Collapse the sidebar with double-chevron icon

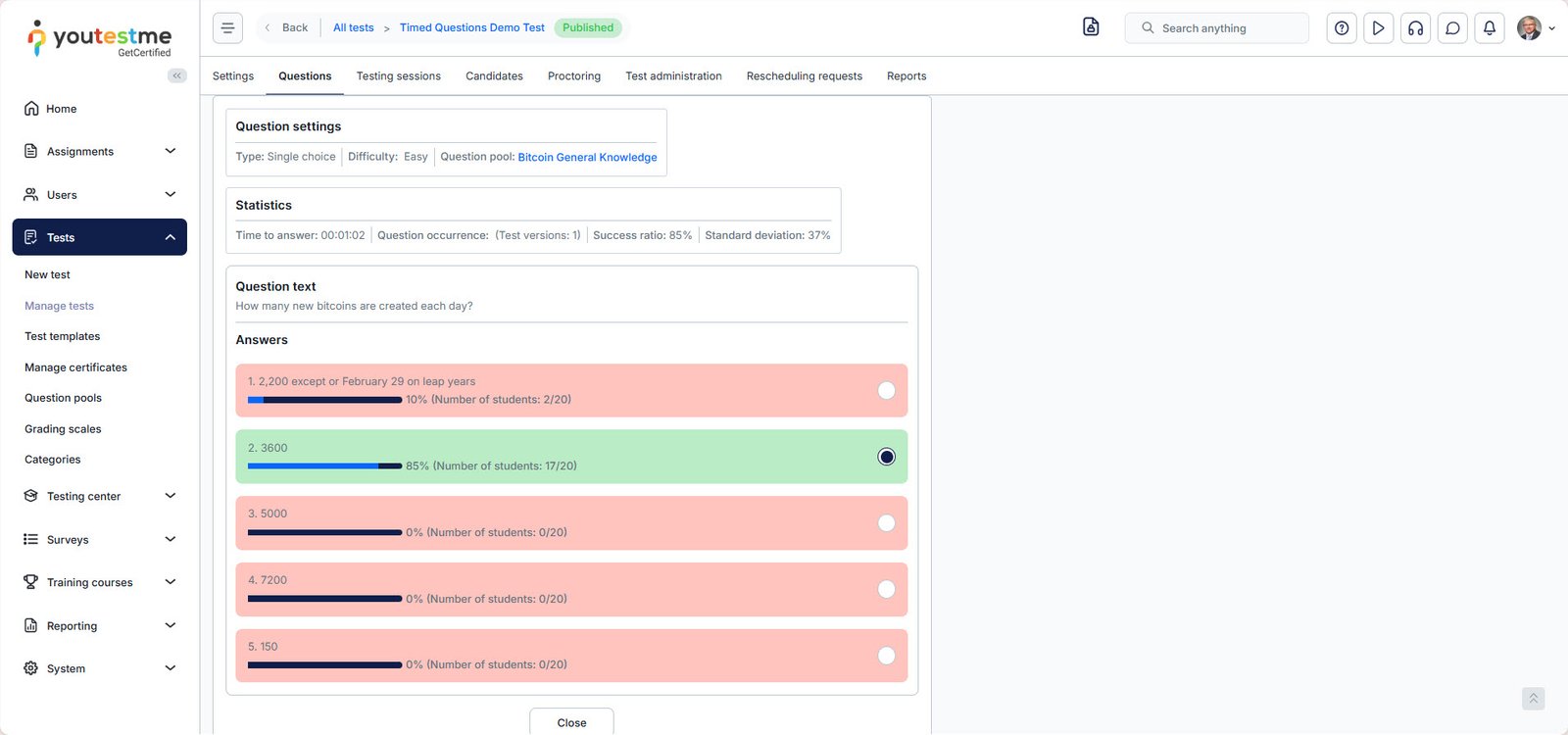click(x=177, y=75)
